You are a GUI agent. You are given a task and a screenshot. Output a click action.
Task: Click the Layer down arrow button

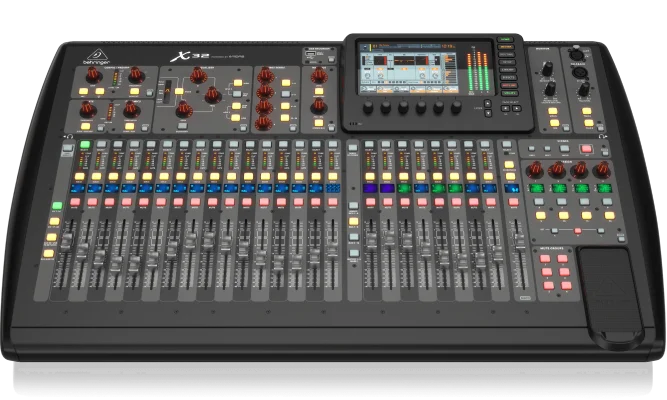pos(488,113)
